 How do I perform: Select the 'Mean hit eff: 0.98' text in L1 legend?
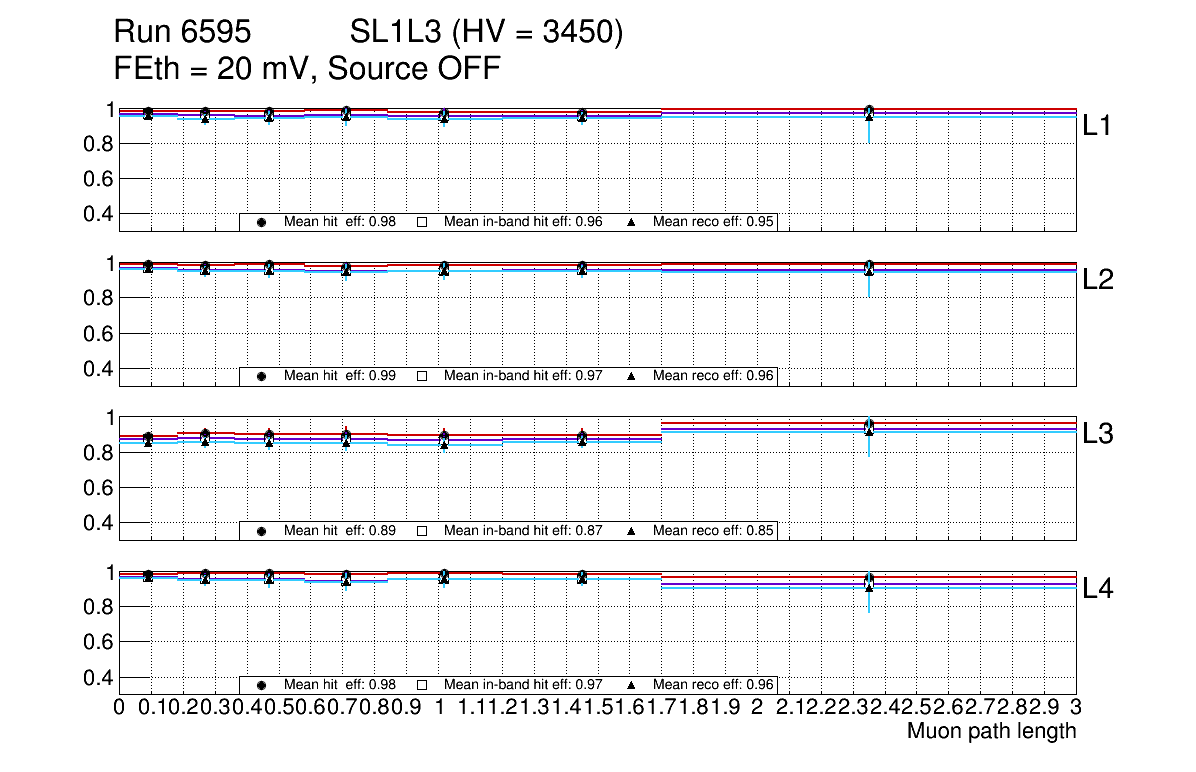coord(339,222)
